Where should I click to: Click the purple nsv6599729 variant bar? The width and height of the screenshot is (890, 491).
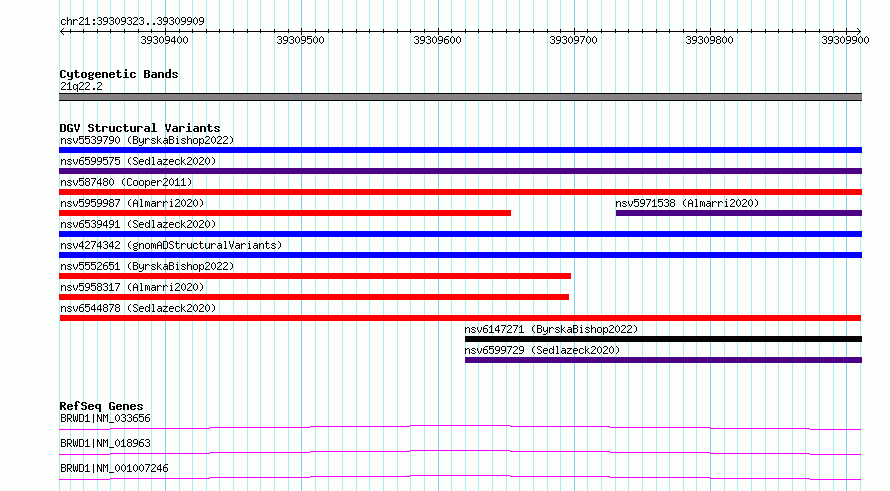[663, 360]
